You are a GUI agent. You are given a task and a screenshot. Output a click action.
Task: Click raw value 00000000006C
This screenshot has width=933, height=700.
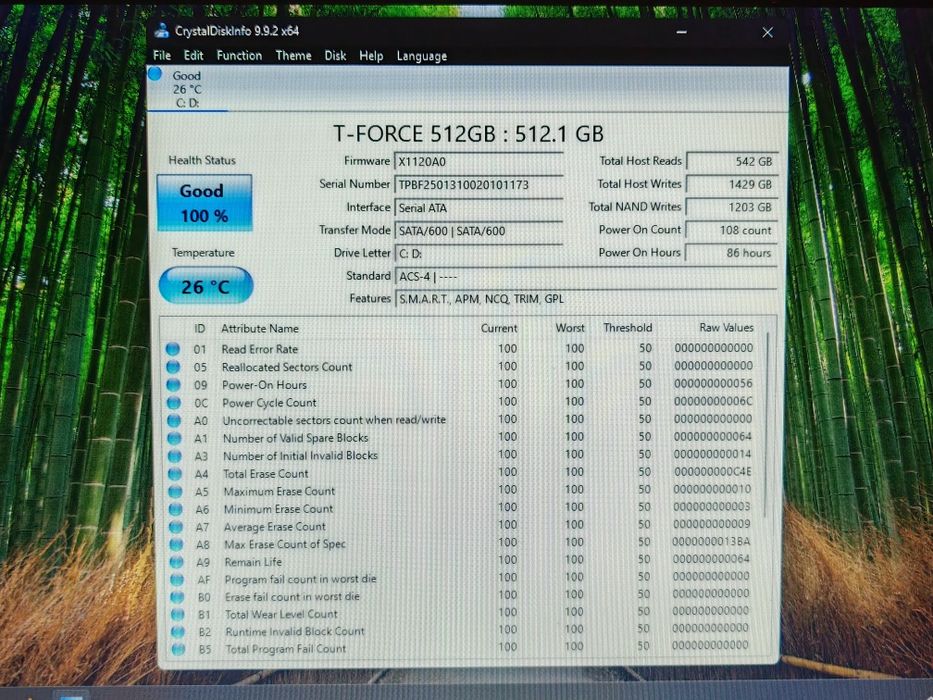pos(713,401)
